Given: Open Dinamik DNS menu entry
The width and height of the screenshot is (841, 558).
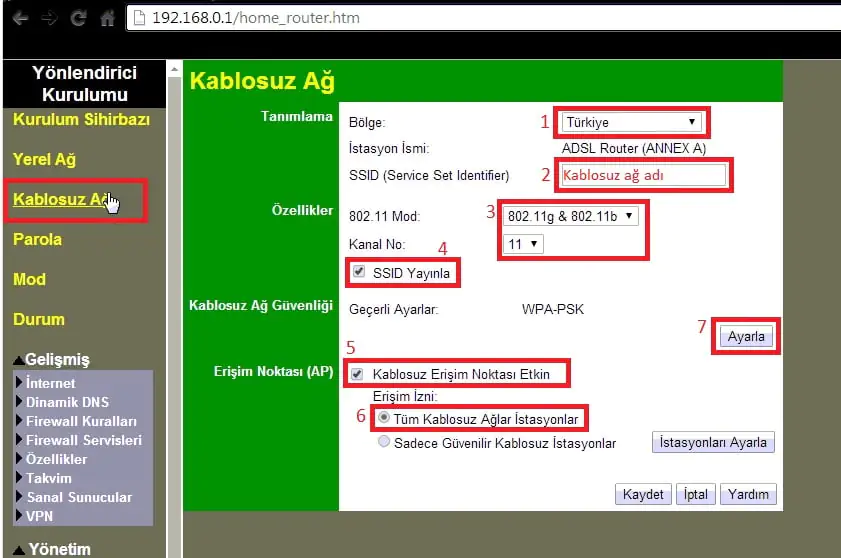Looking at the screenshot, I should [68, 402].
